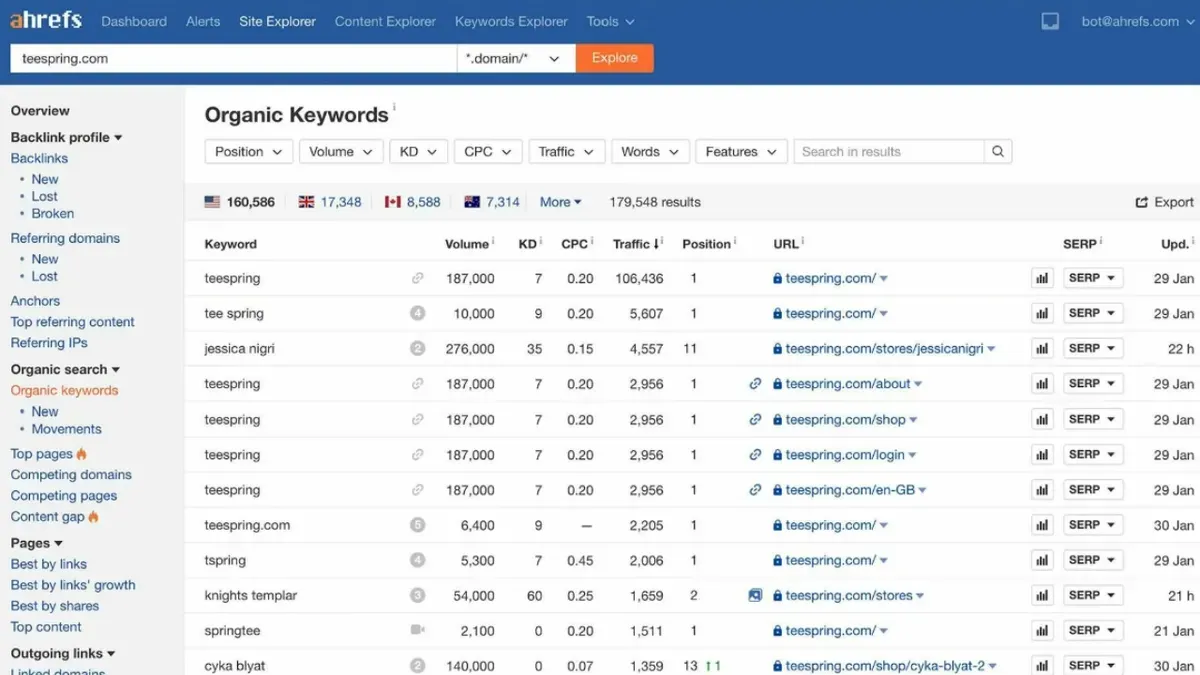The image size is (1200, 675).
Task: Click the SERP features badge for tee spring
Action: pos(418,313)
